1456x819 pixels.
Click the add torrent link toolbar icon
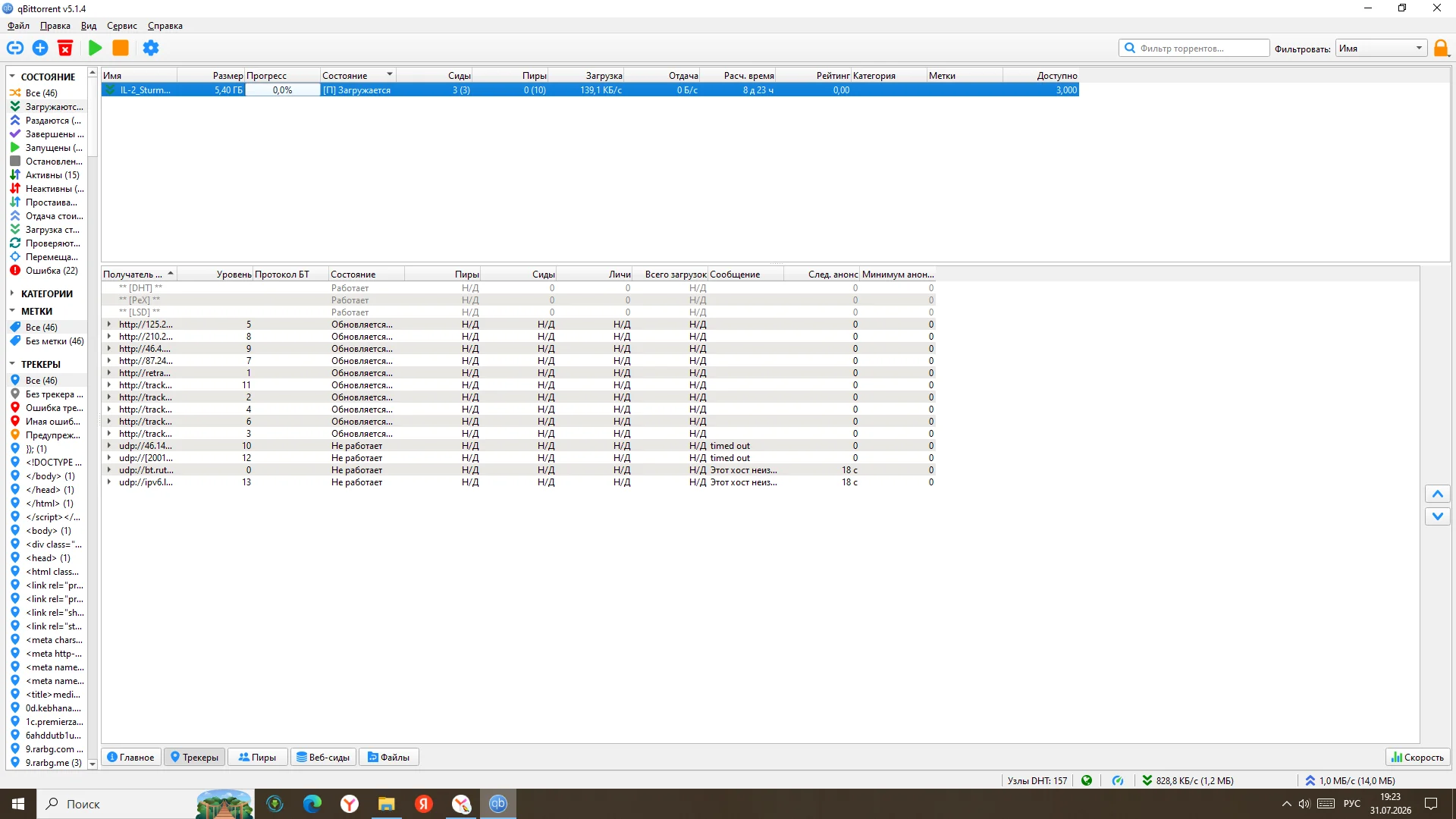click(15, 49)
